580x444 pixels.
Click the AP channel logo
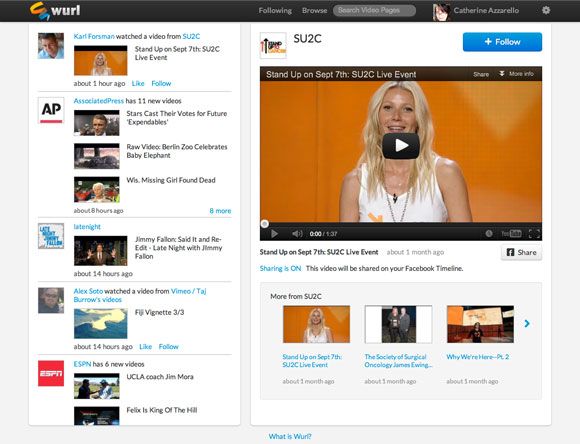click(x=51, y=110)
